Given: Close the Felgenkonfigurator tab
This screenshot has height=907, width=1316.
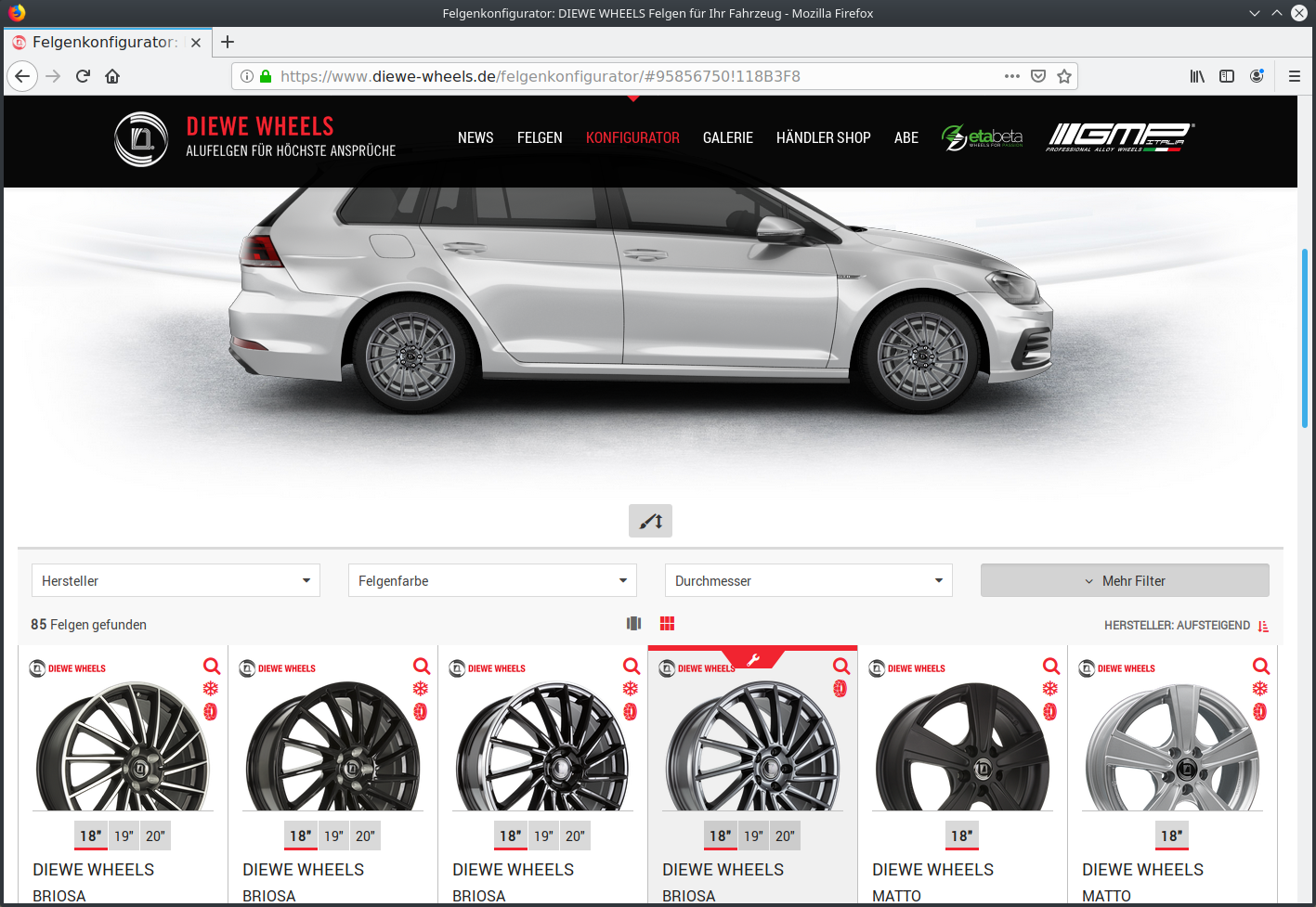Looking at the screenshot, I should pos(196,42).
